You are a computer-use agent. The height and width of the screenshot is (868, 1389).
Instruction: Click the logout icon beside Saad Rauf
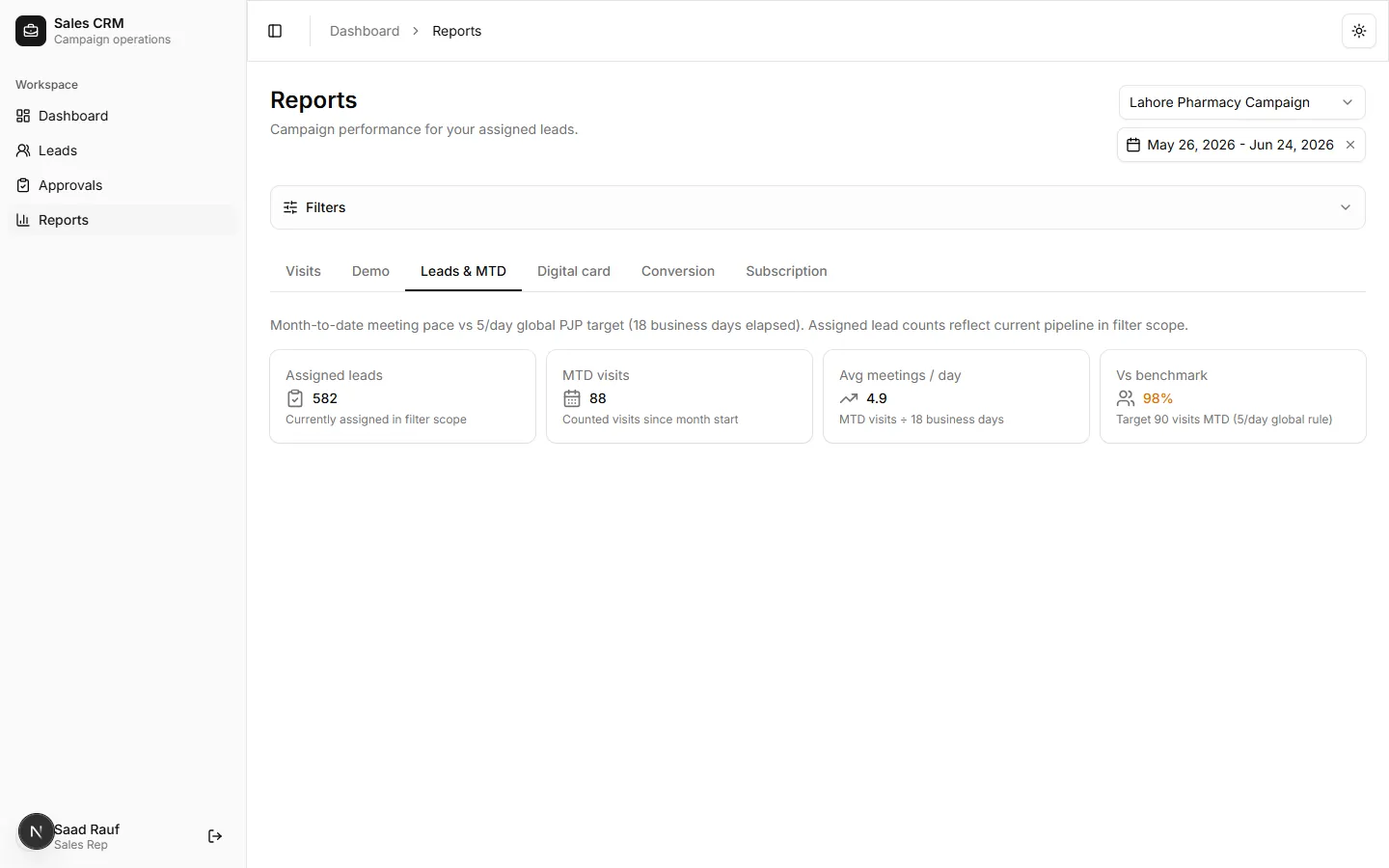pos(215,836)
